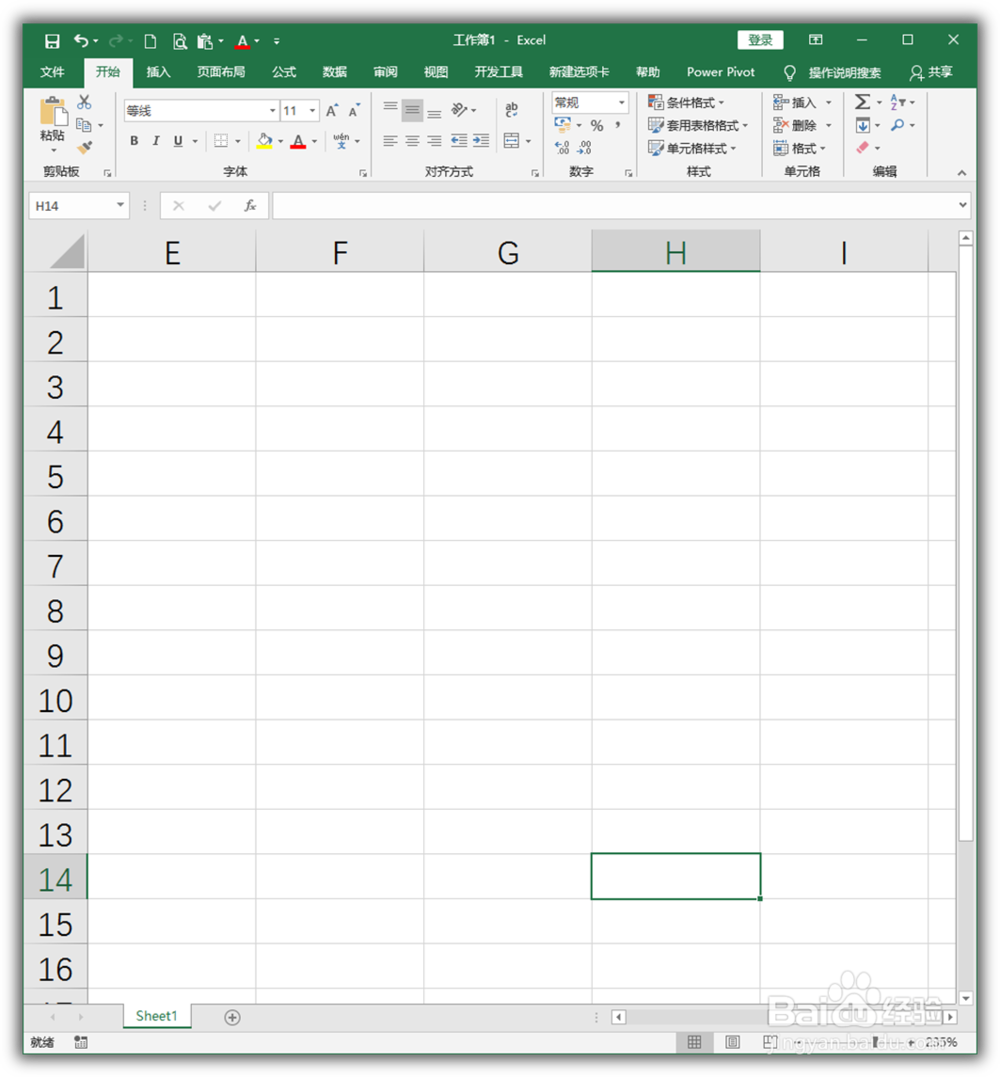The height and width of the screenshot is (1077, 1000).
Task: Switch to the Power Pivot tab
Action: coord(720,72)
